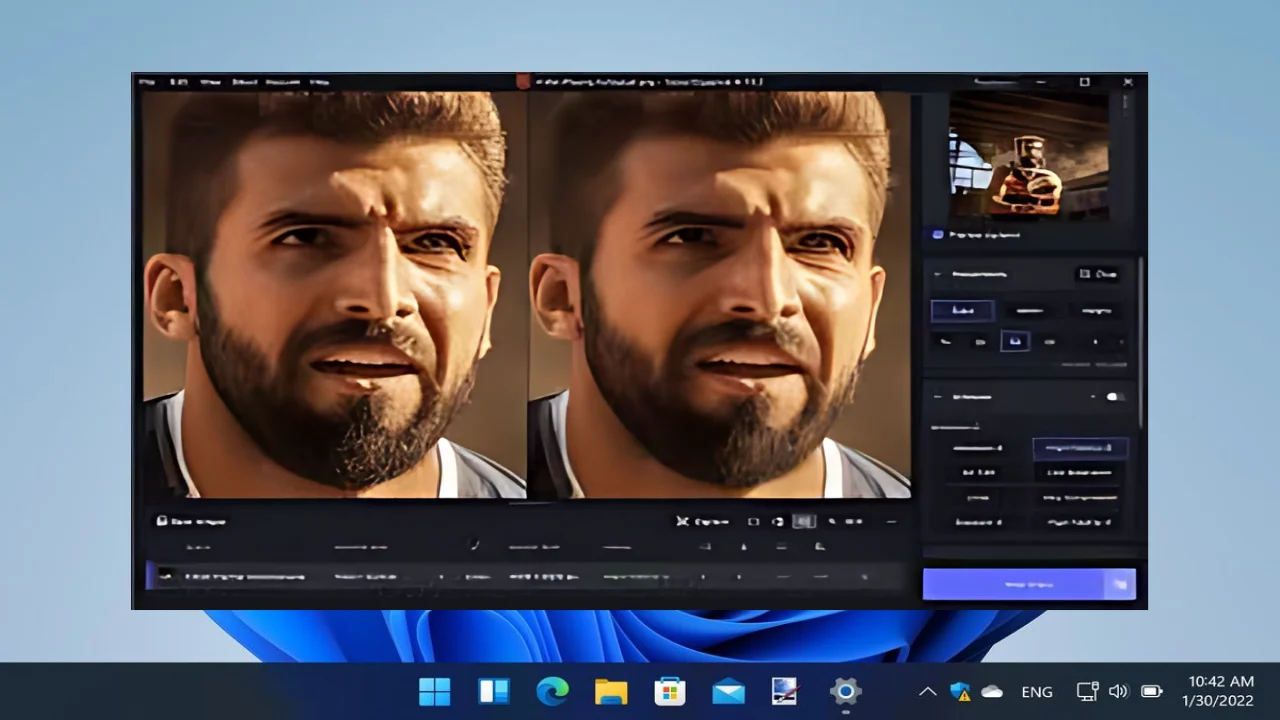The image size is (1280, 720).
Task: Open the battery status tray icon
Action: pyautogui.click(x=1152, y=691)
